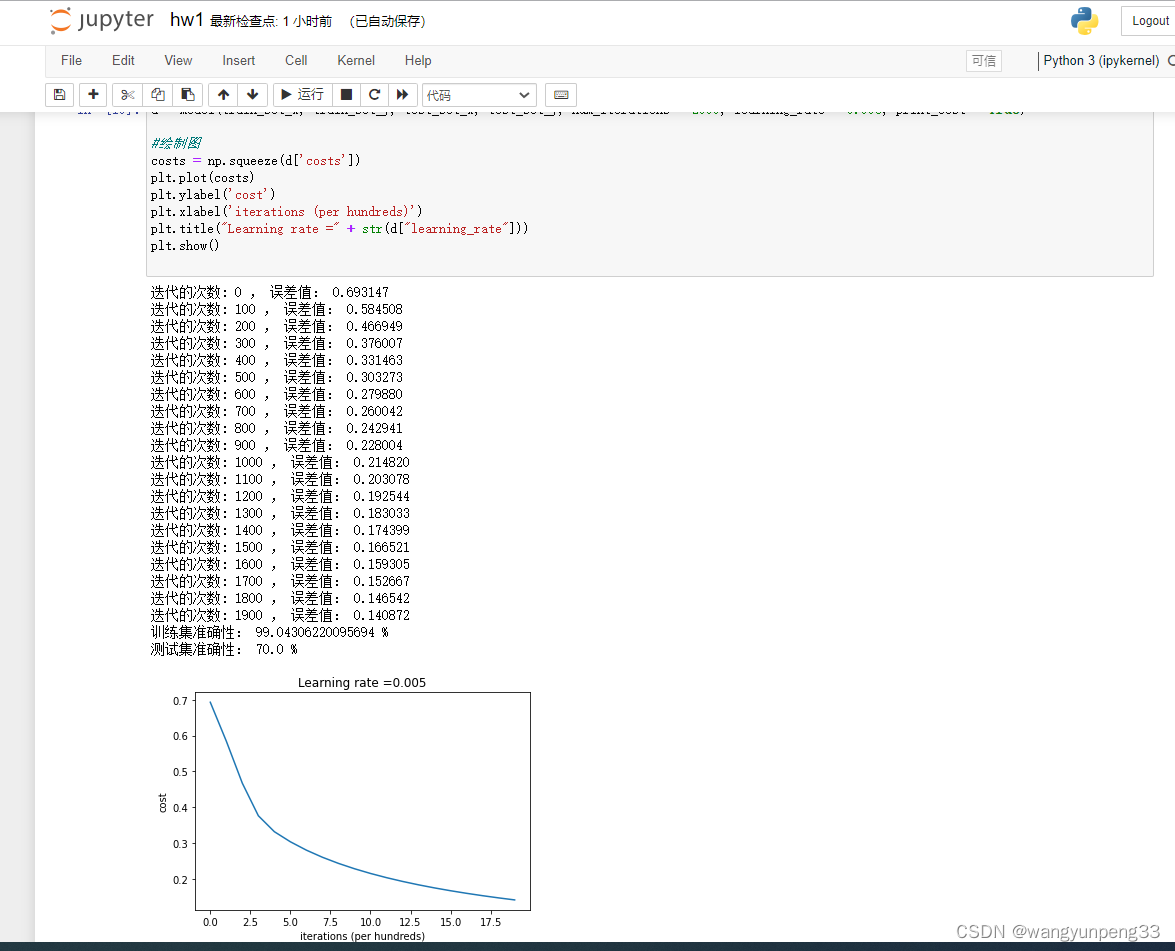Restart kernel and run all icon
The image size is (1175, 951).
402,94
